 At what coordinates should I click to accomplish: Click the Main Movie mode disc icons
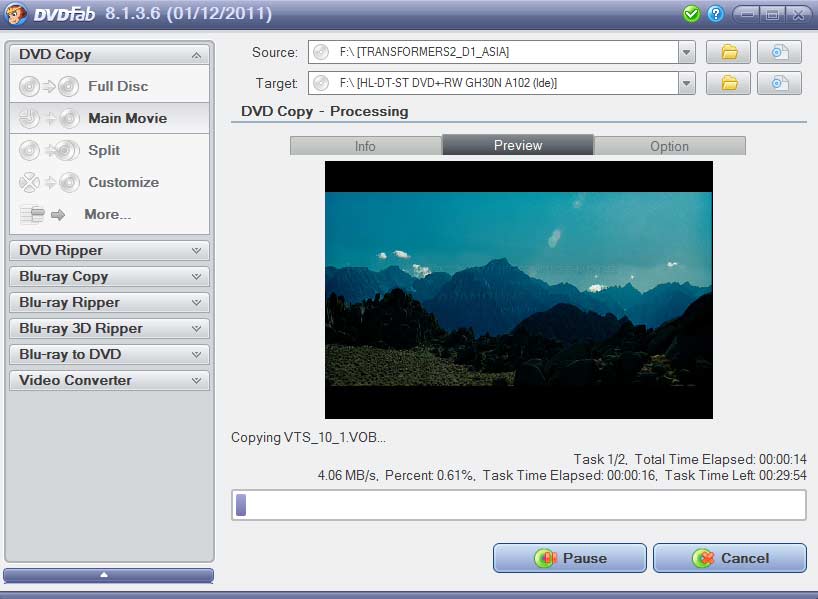(49, 118)
